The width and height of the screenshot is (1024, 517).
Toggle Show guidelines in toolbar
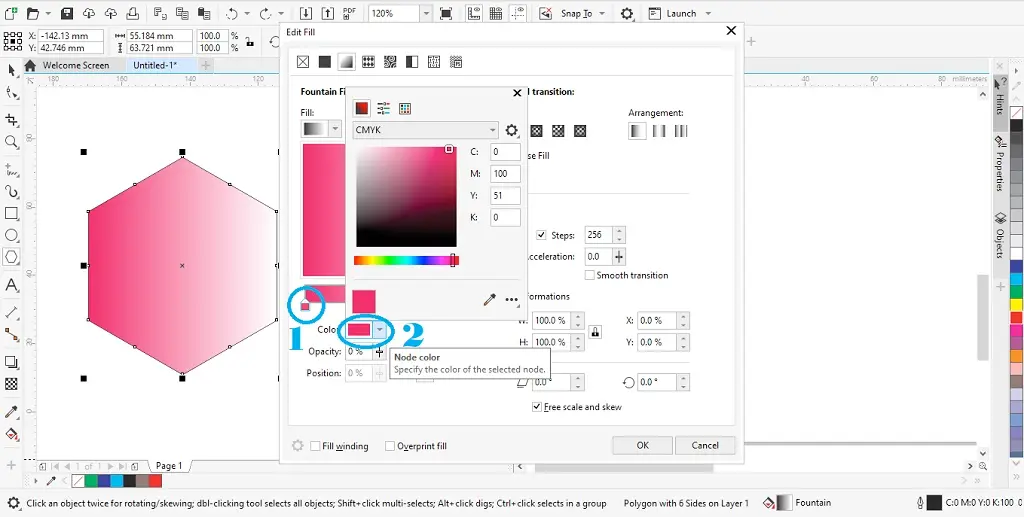click(x=519, y=13)
